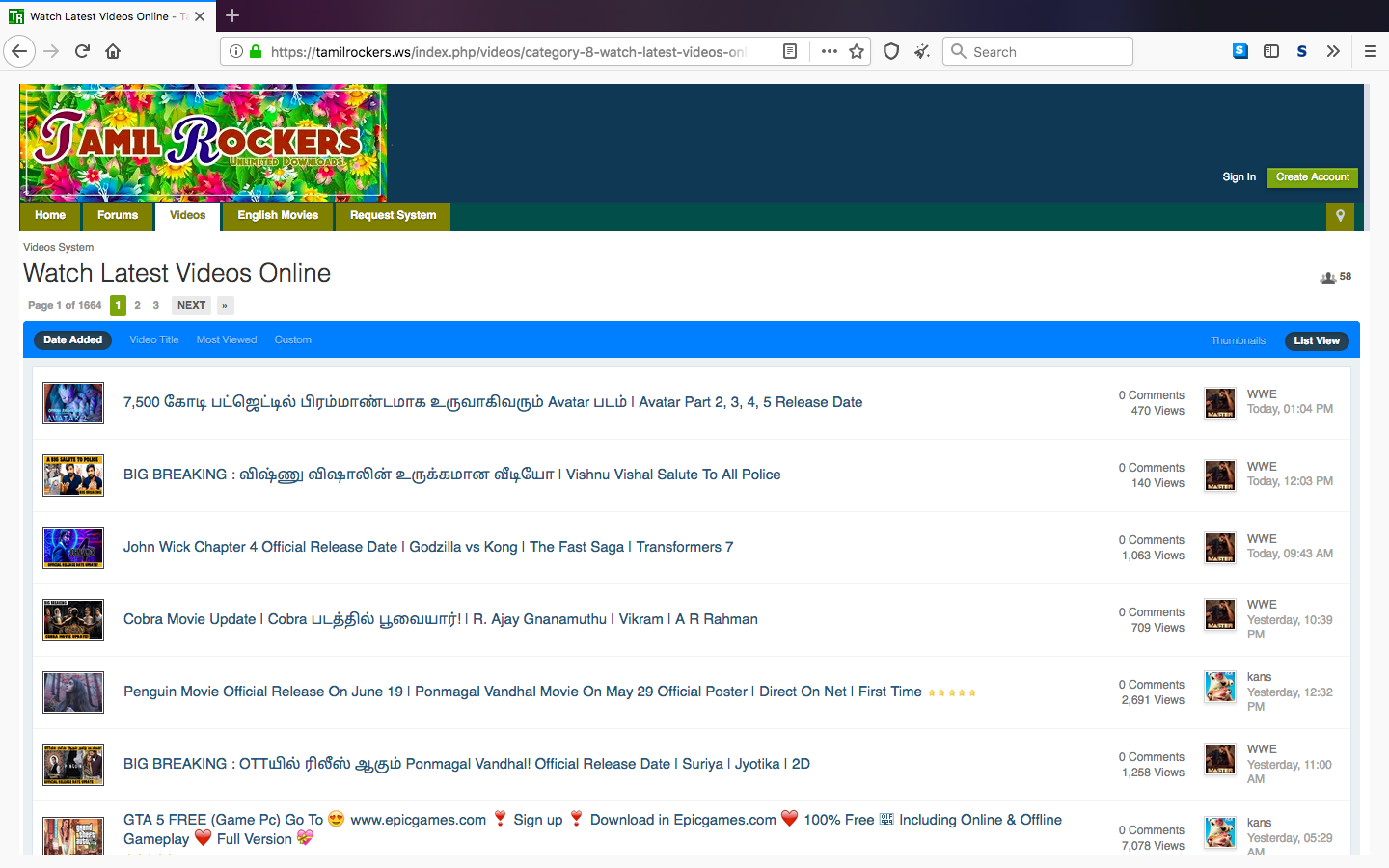1389x868 pixels.
Task: Show sidebars icon in toolbar
Action: tap(1271, 51)
